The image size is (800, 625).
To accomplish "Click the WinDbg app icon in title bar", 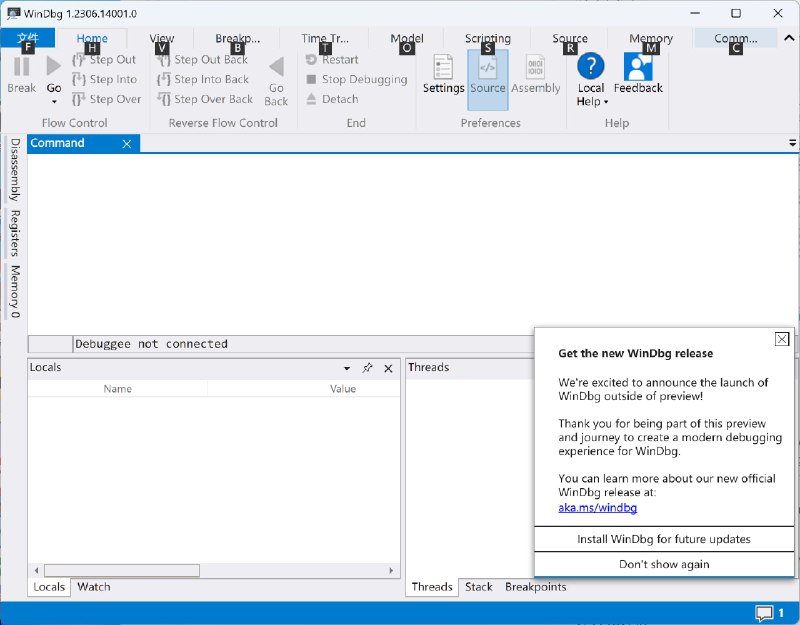I will coord(13,13).
